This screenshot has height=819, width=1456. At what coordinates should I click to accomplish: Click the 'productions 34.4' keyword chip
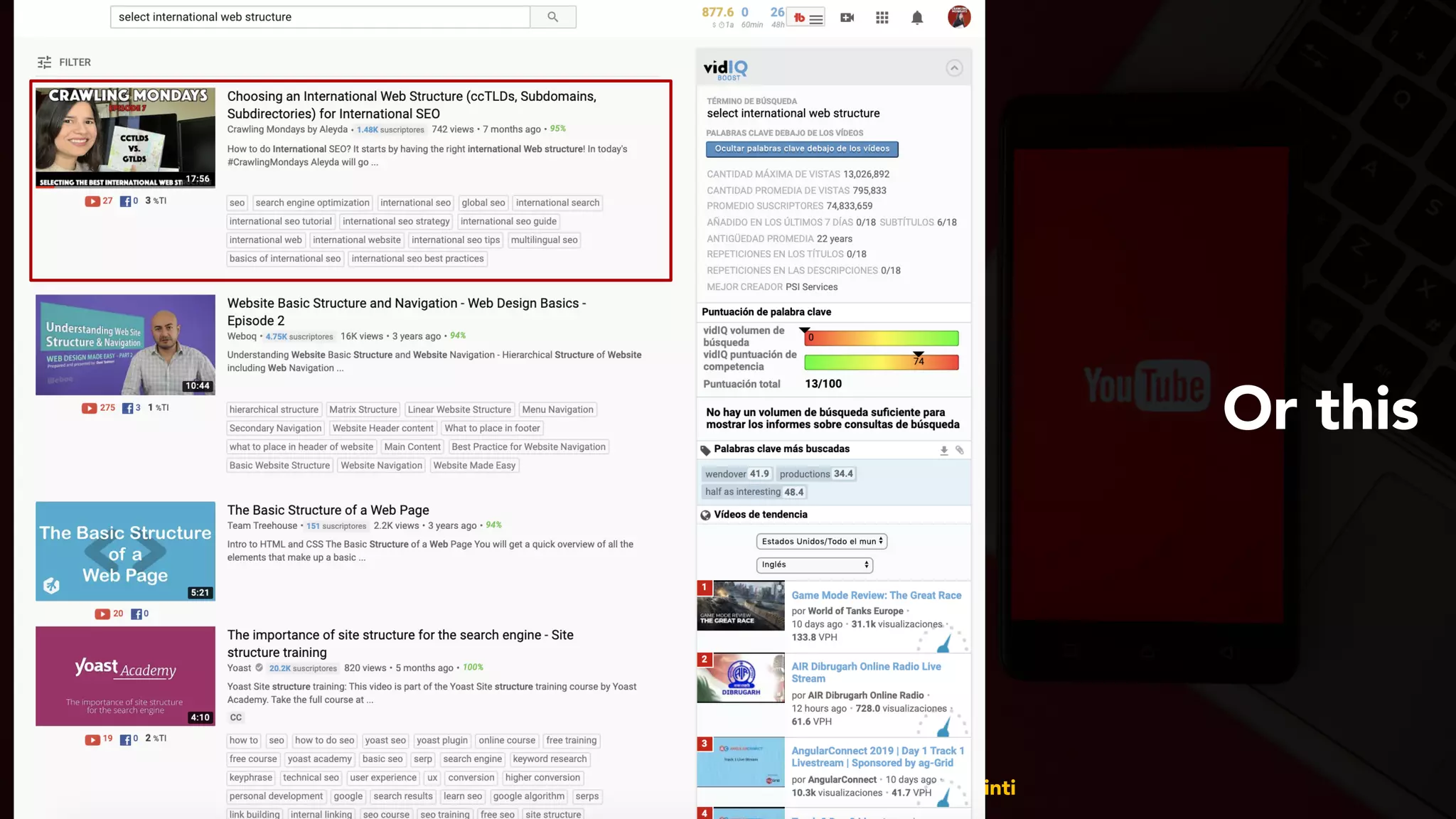(x=816, y=474)
